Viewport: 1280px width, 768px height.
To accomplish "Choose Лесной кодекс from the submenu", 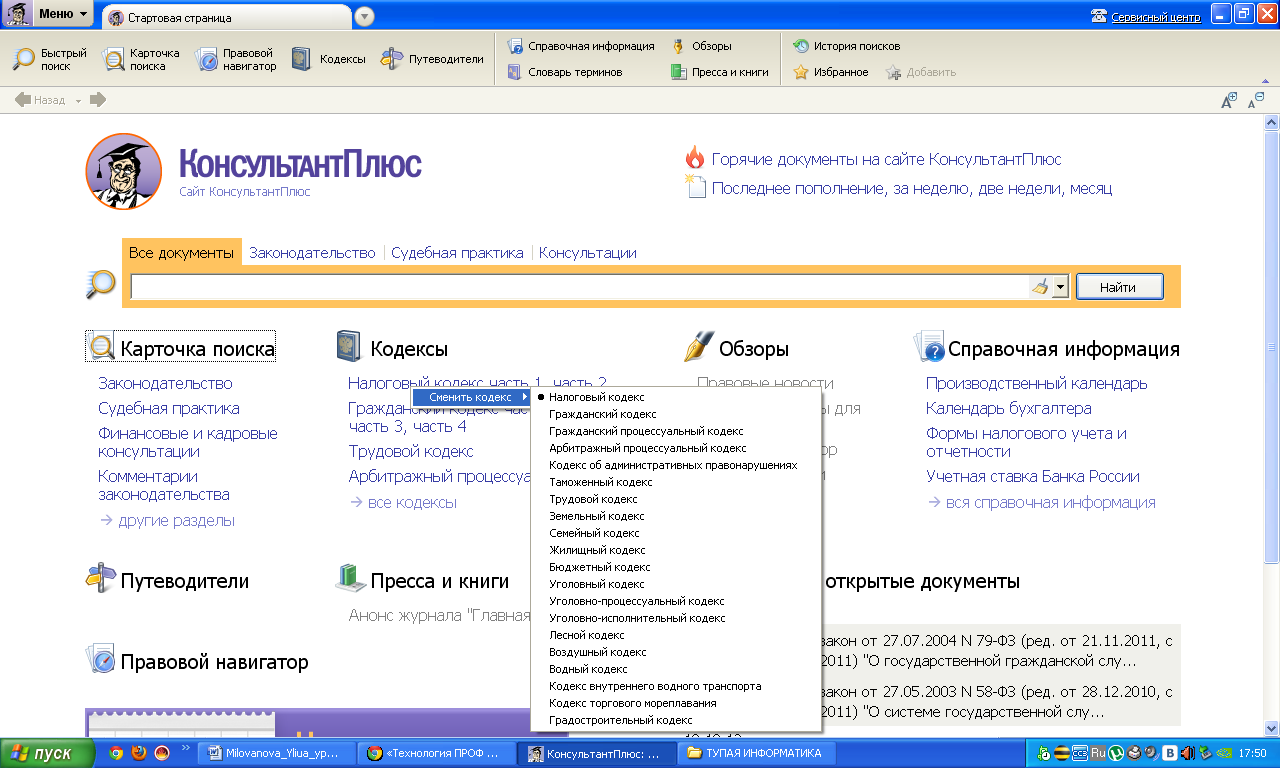I will point(677,635).
